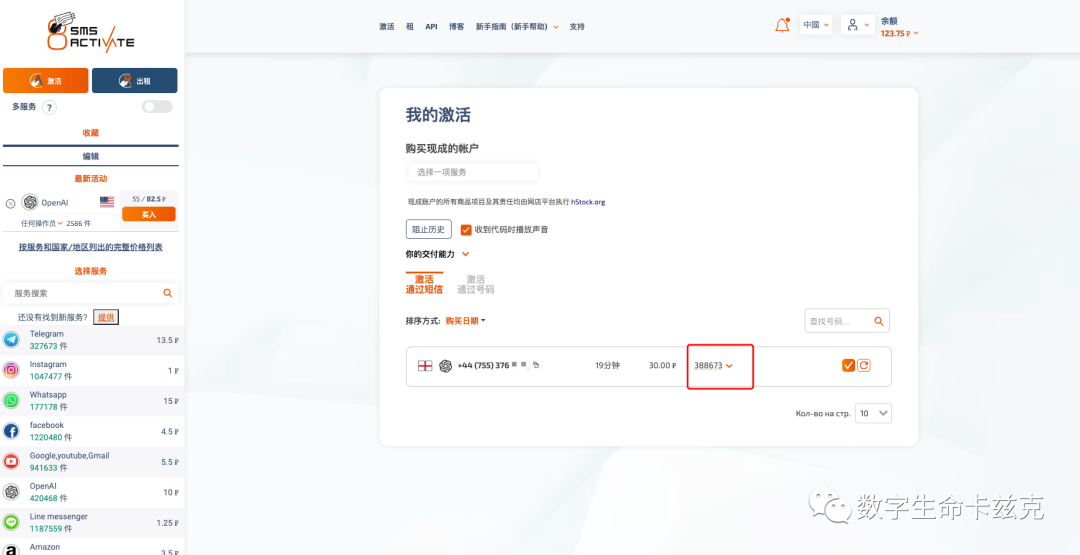Click the 买入 buy button for OpenAI

coord(149,214)
